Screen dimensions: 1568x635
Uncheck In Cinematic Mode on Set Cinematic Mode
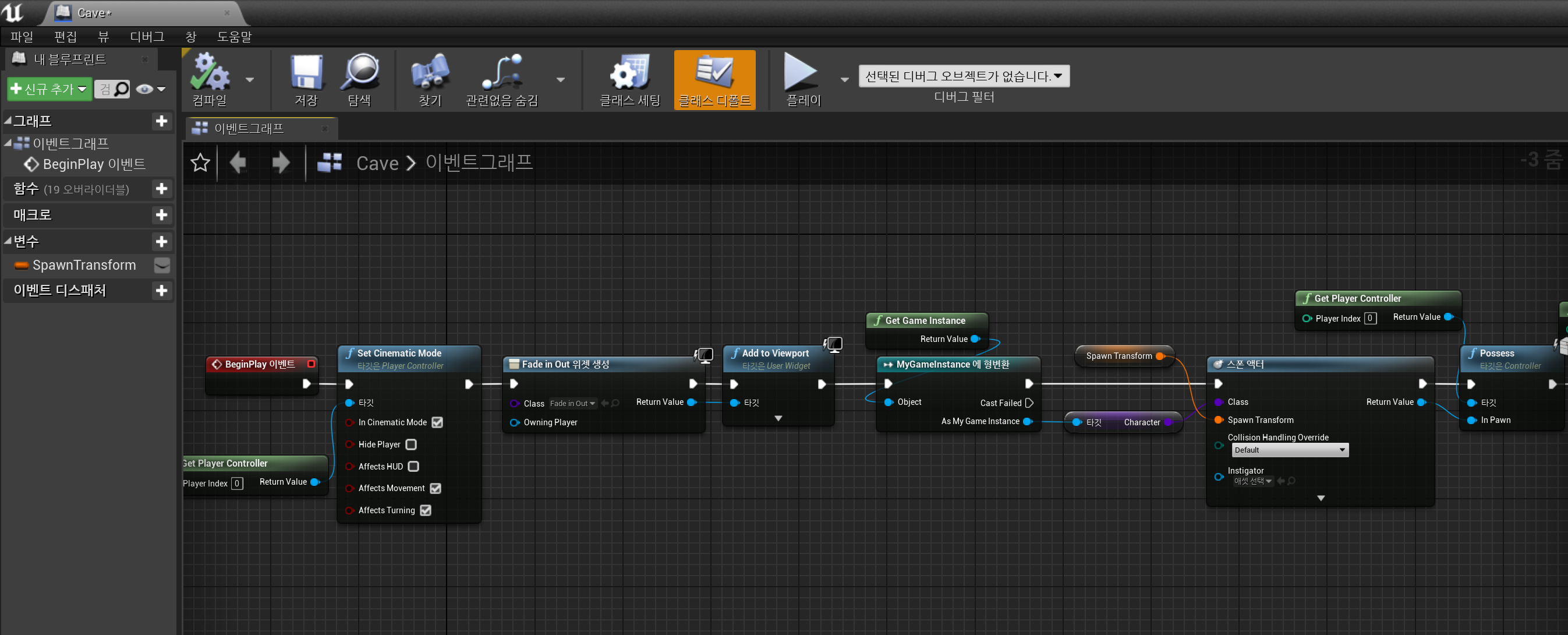click(x=437, y=422)
